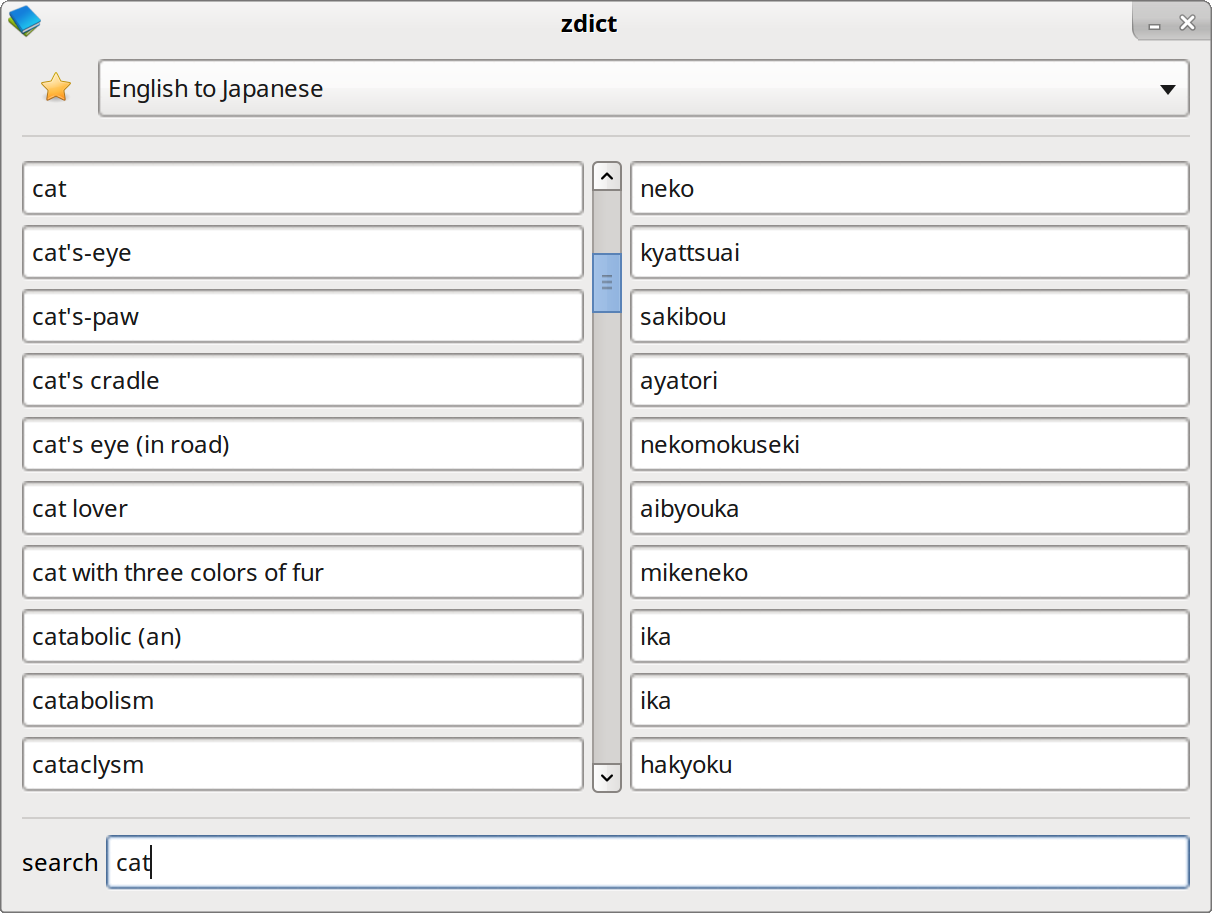Click the 'nekomokuseki' translation field

pos(909,445)
